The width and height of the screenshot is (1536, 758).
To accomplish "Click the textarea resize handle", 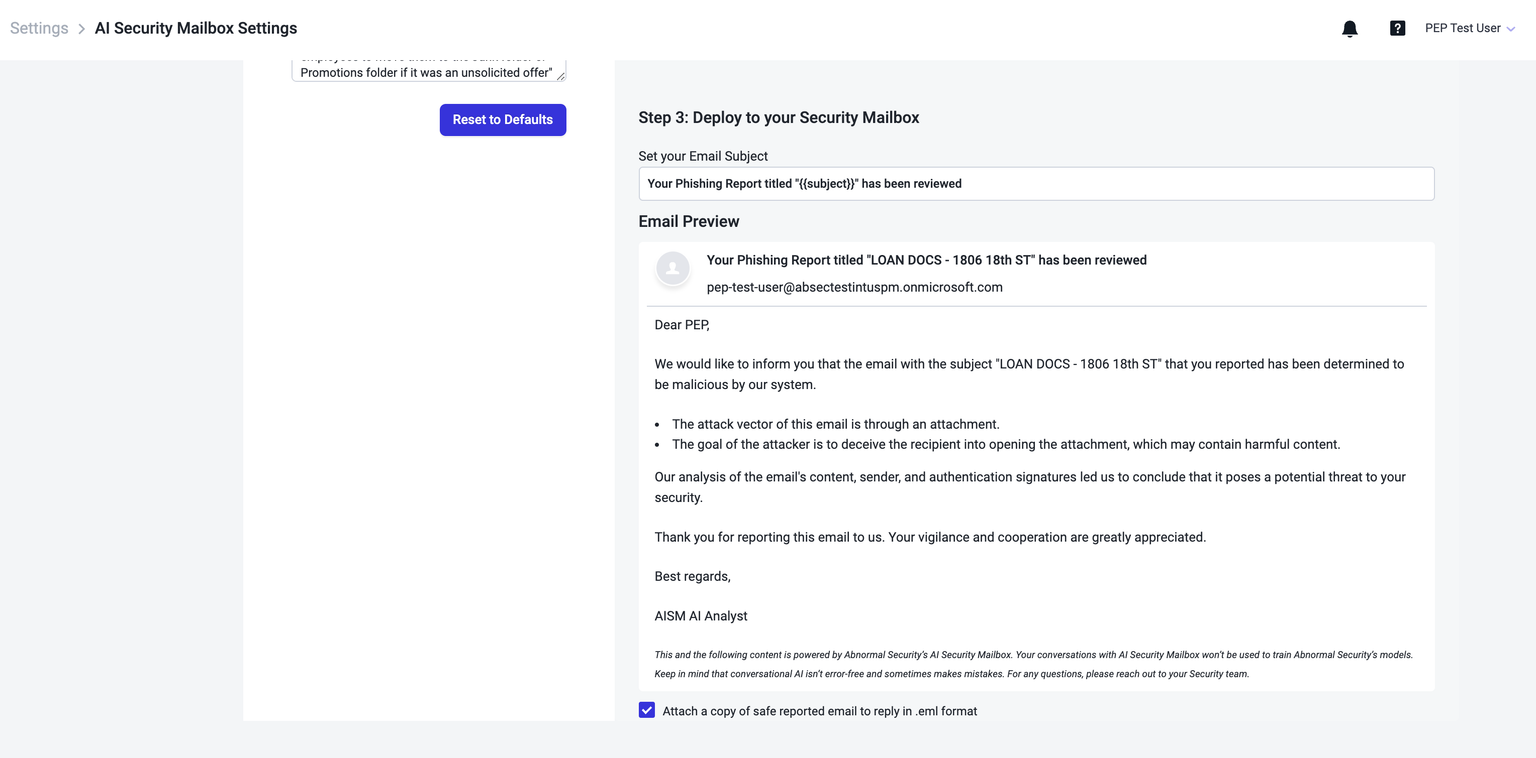I will pyautogui.click(x=560, y=76).
